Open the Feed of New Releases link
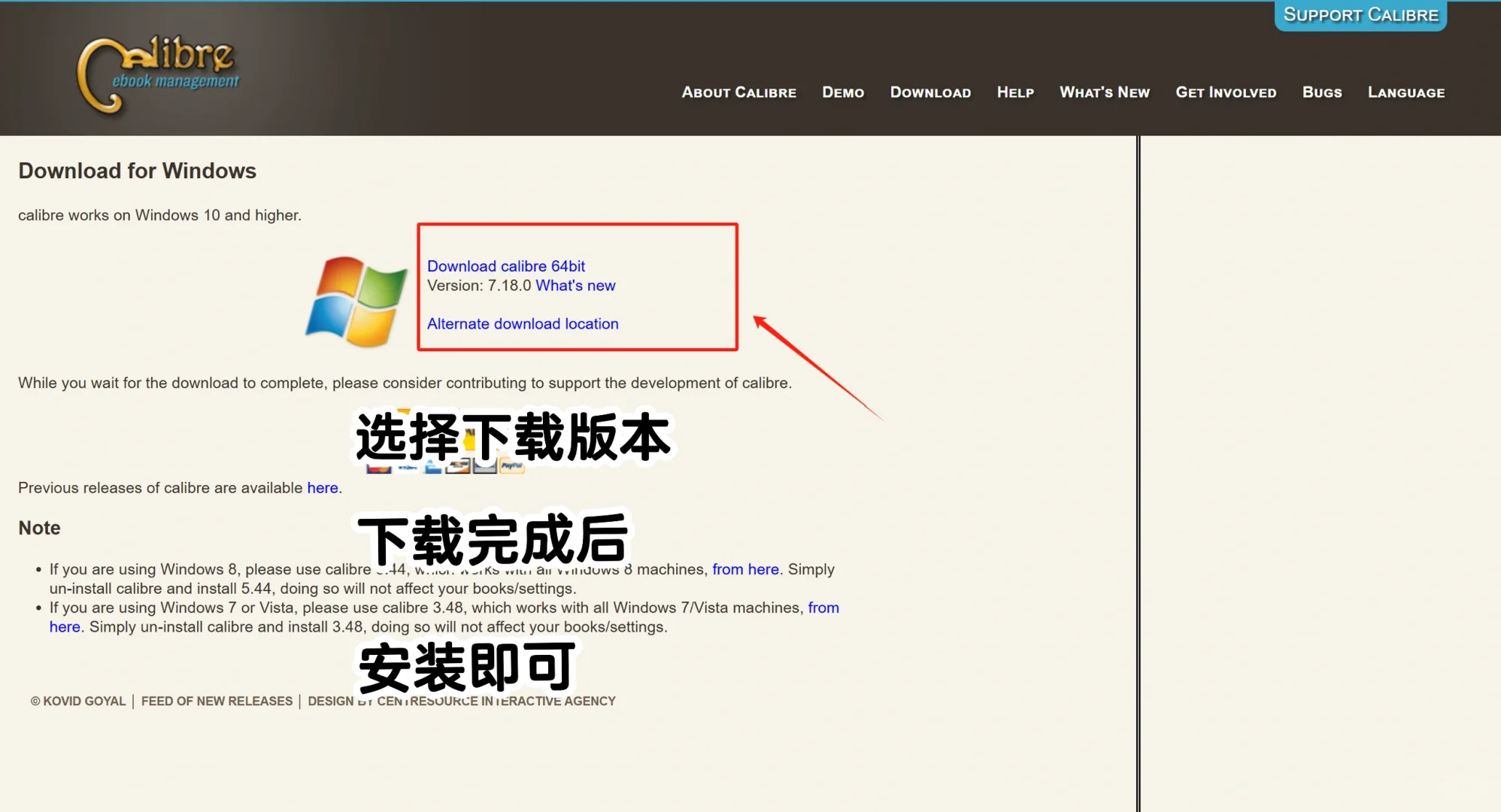The image size is (1501, 812). (x=217, y=701)
